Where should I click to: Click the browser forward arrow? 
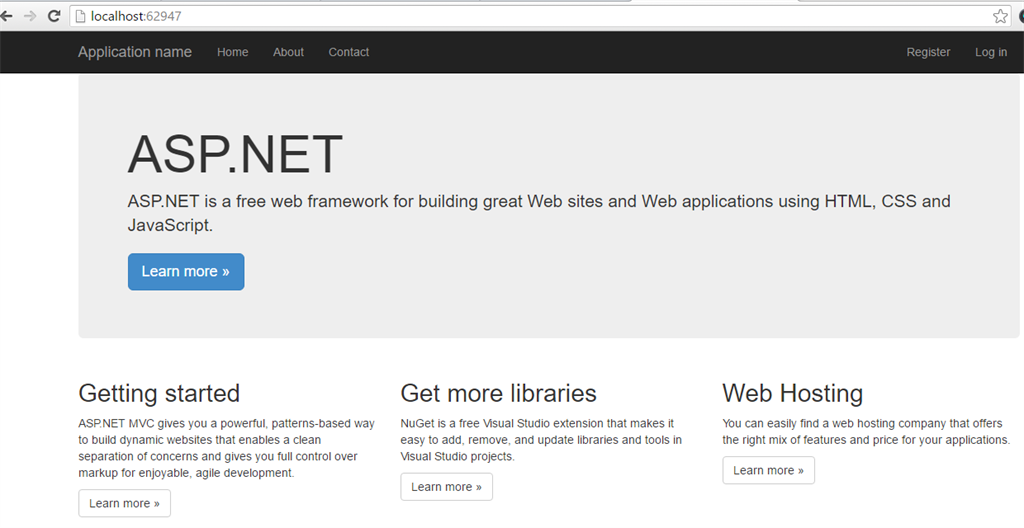29,16
